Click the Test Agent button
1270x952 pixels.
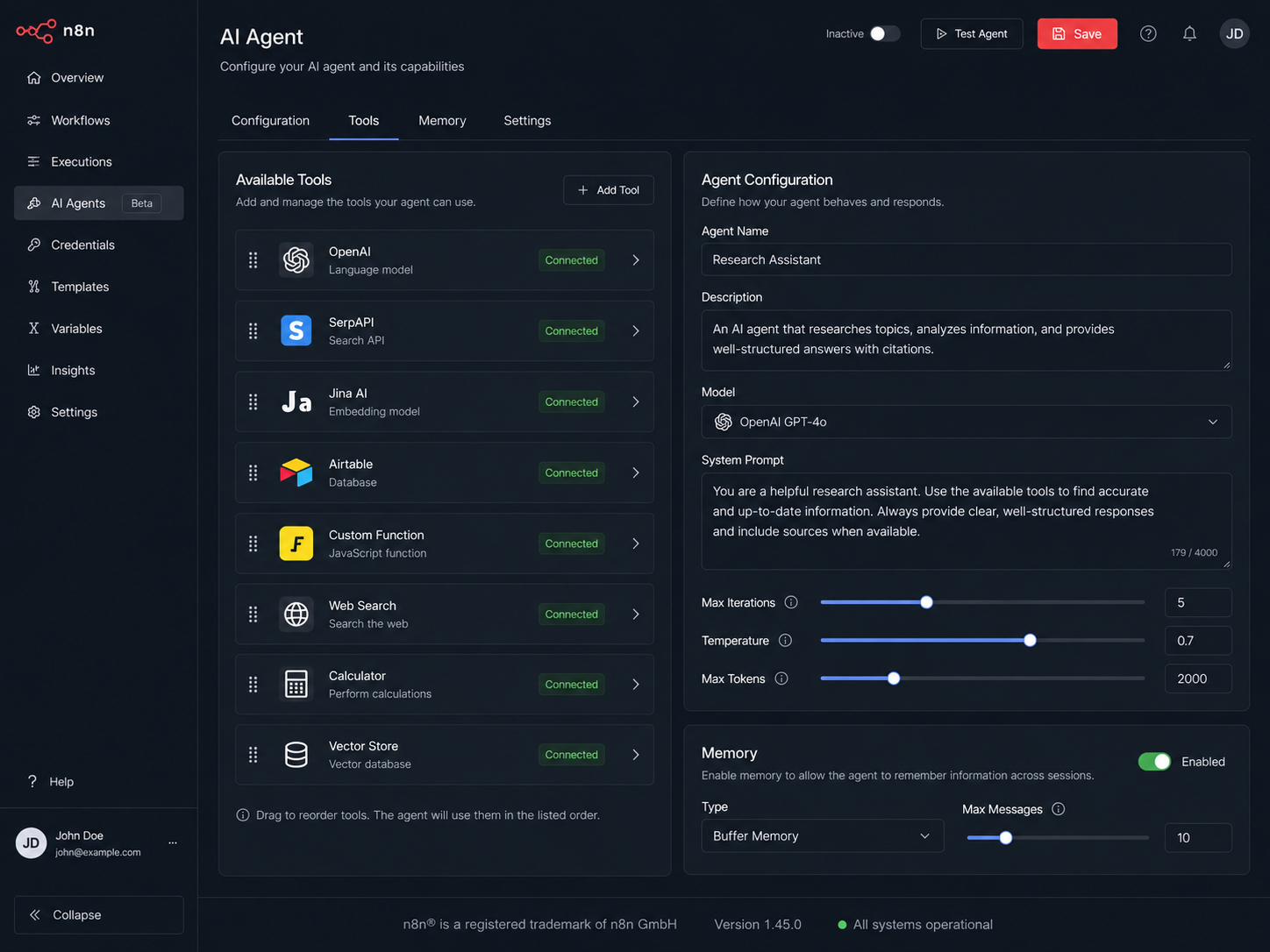[972, 33]
